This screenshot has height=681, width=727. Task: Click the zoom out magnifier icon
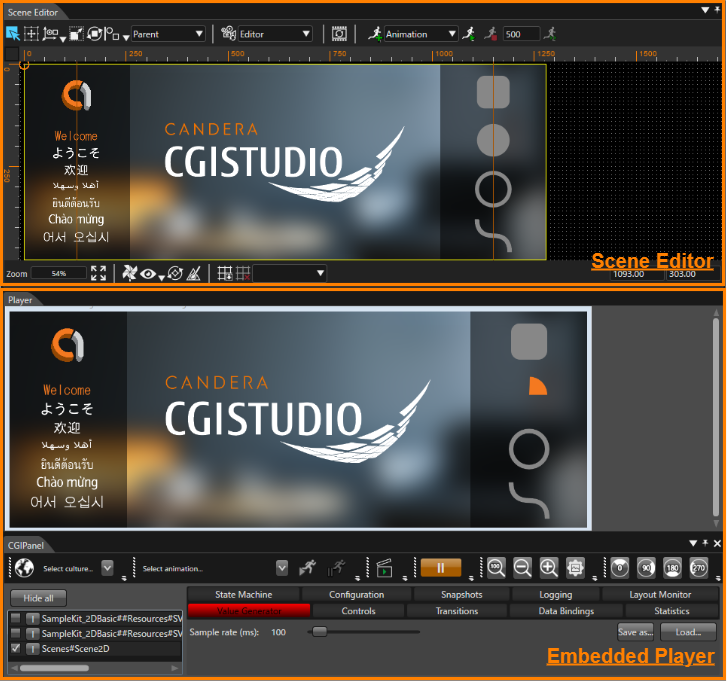523,568
